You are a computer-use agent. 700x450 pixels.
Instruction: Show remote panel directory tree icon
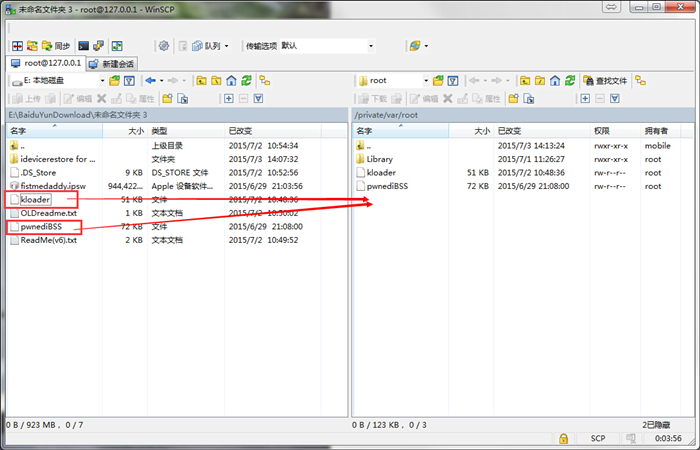pyautogui.click(x=641, y=81)
